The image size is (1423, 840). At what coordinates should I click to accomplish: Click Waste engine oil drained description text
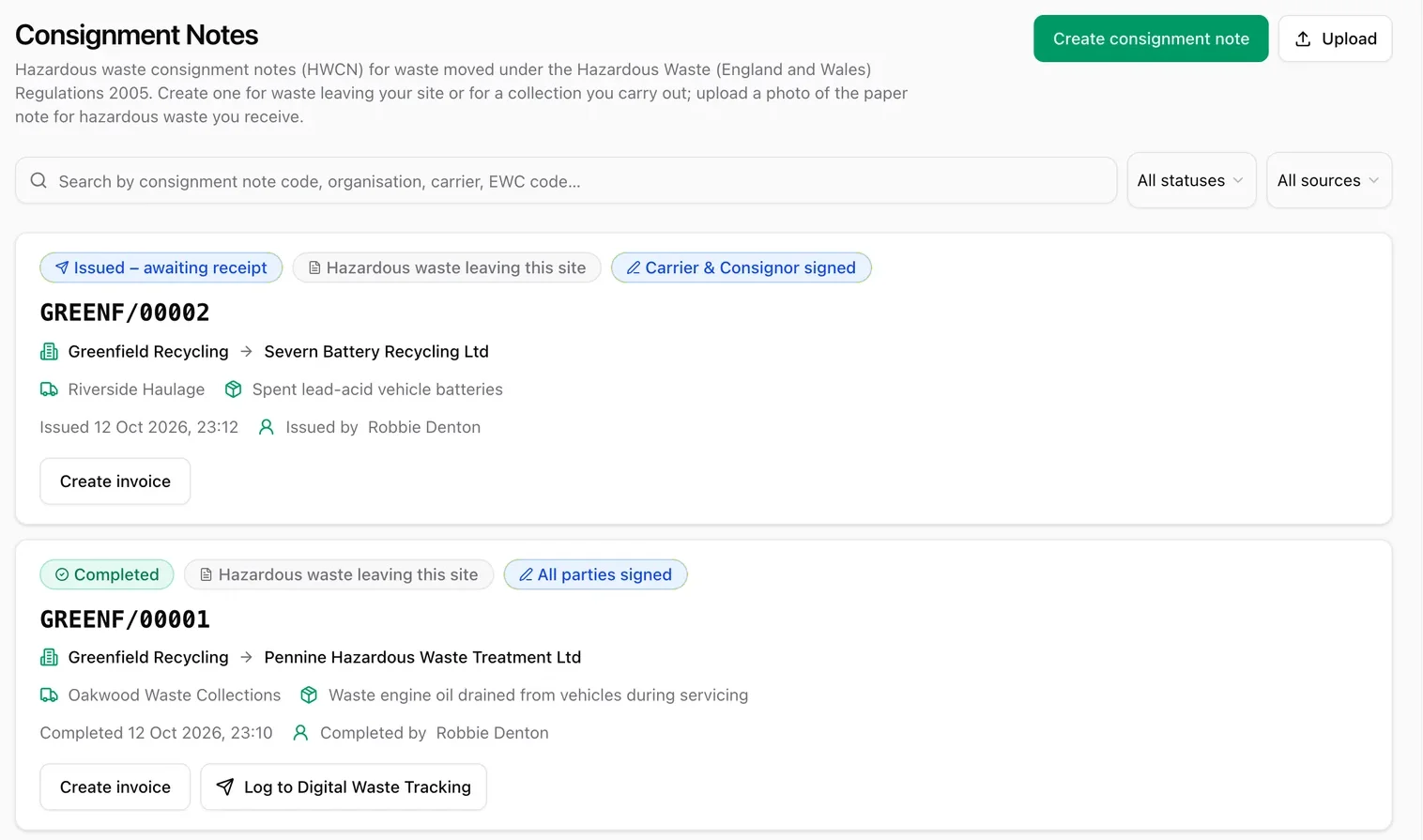[539, 695]
